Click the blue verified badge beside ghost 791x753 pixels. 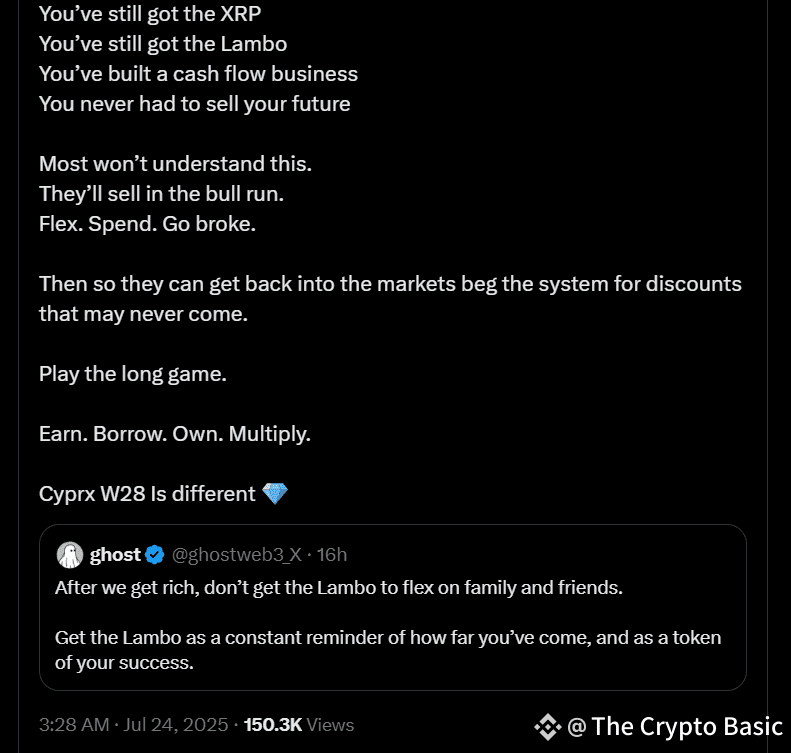154,555
